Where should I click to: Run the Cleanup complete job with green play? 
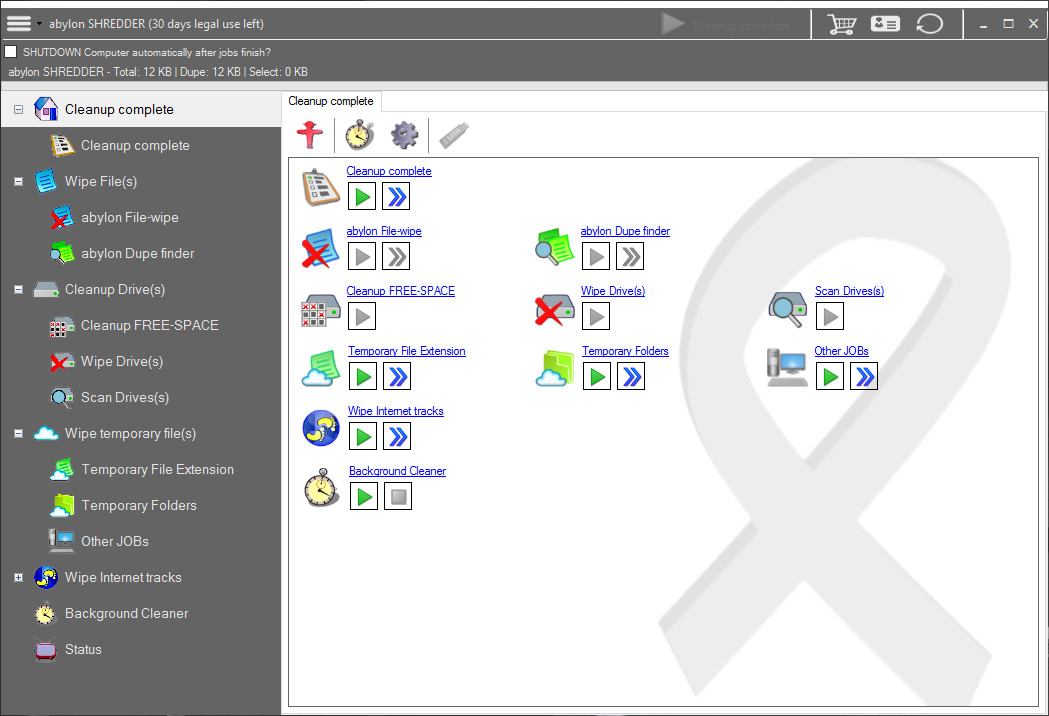point(362,197)
